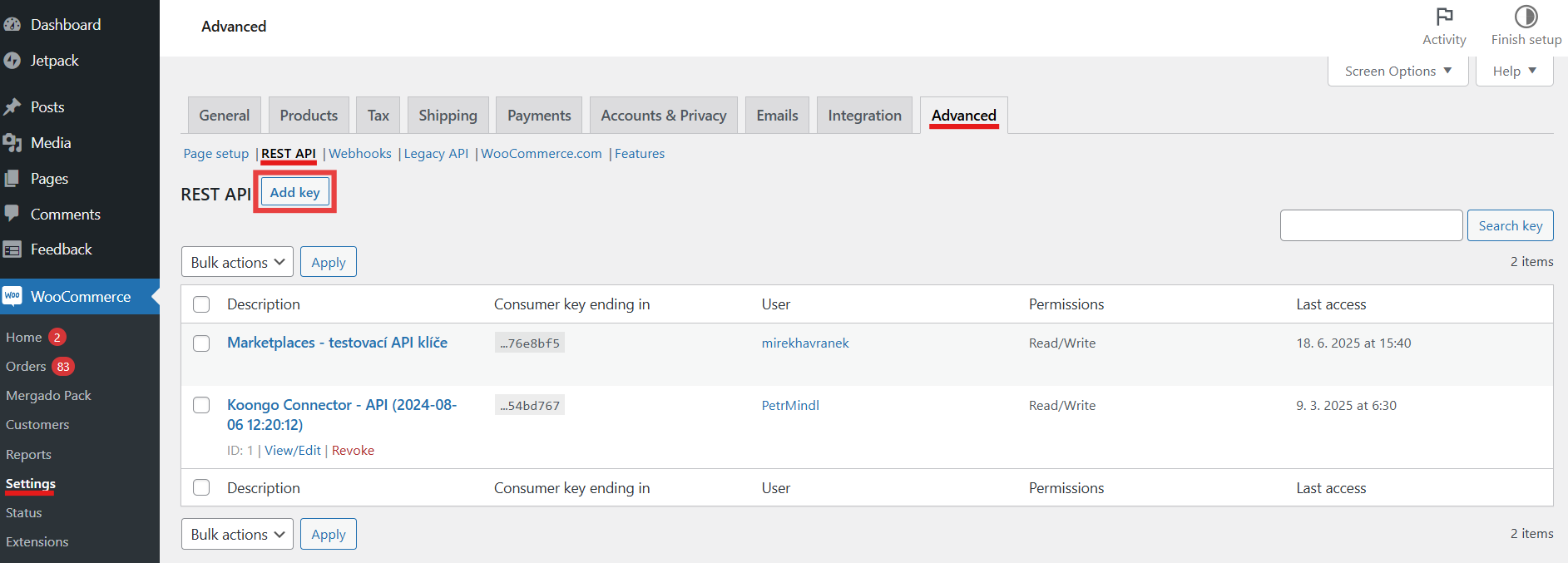Viewport: 1568px width, 563px height.
Task: Open Home in WooCommerce submenu
Action: (24, 338)
